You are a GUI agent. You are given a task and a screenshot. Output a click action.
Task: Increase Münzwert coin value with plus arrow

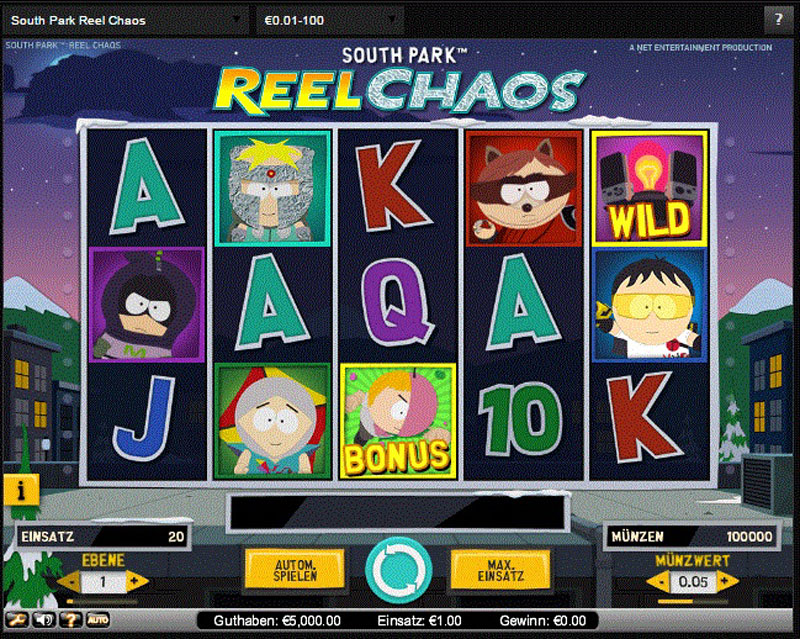pos(726,581)
